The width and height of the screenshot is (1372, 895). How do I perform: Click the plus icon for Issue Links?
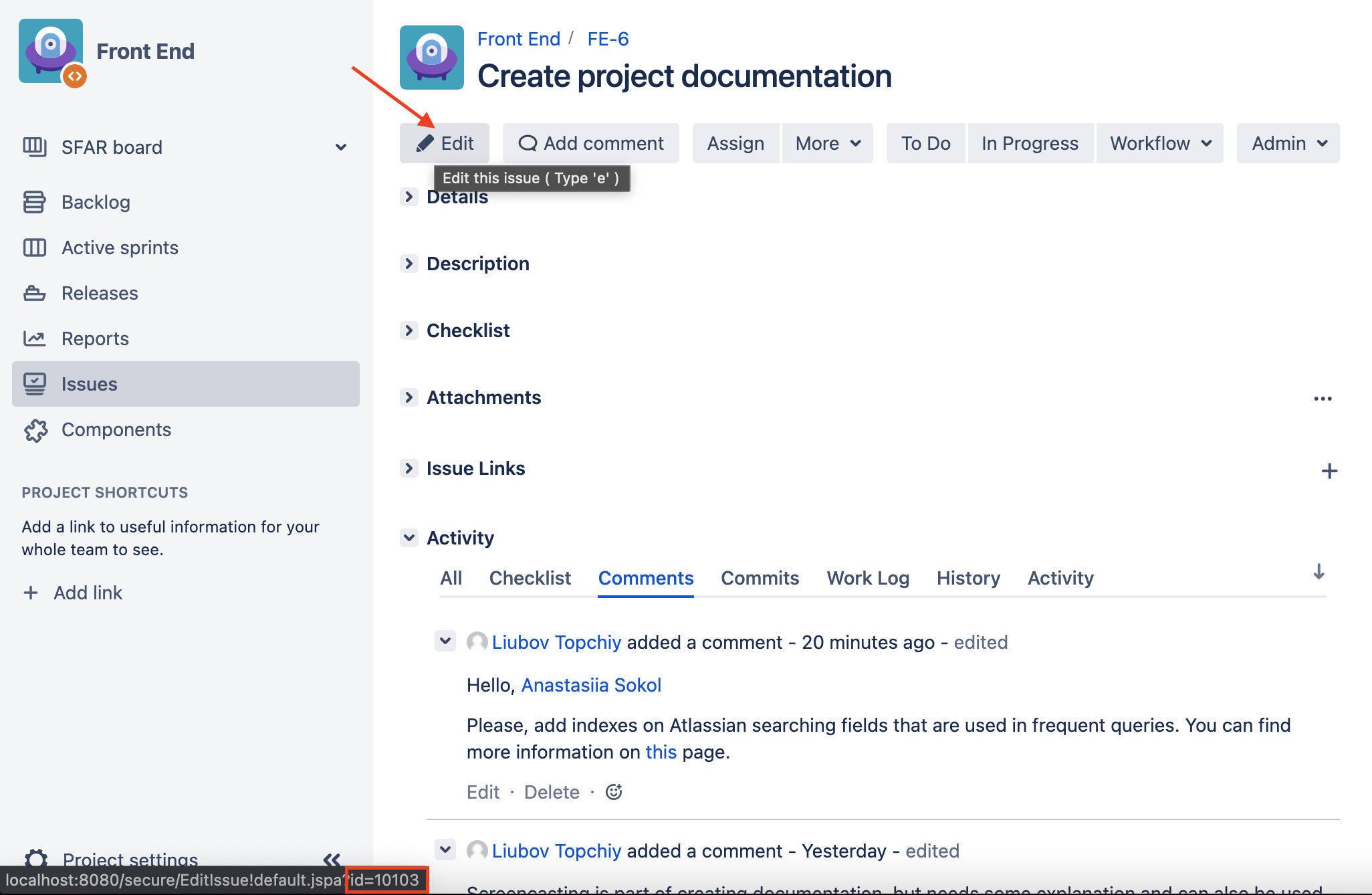pos(1329,471)
